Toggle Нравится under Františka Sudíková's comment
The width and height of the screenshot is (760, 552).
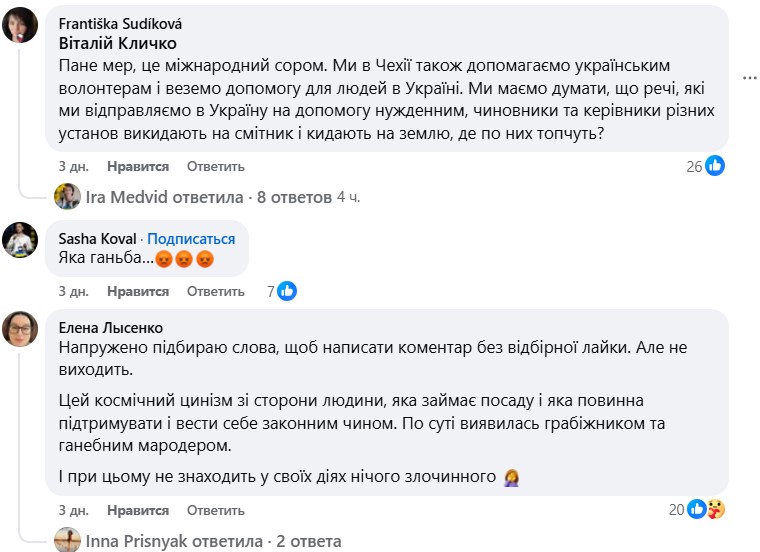pyautogui.click(x=138, y=166)
